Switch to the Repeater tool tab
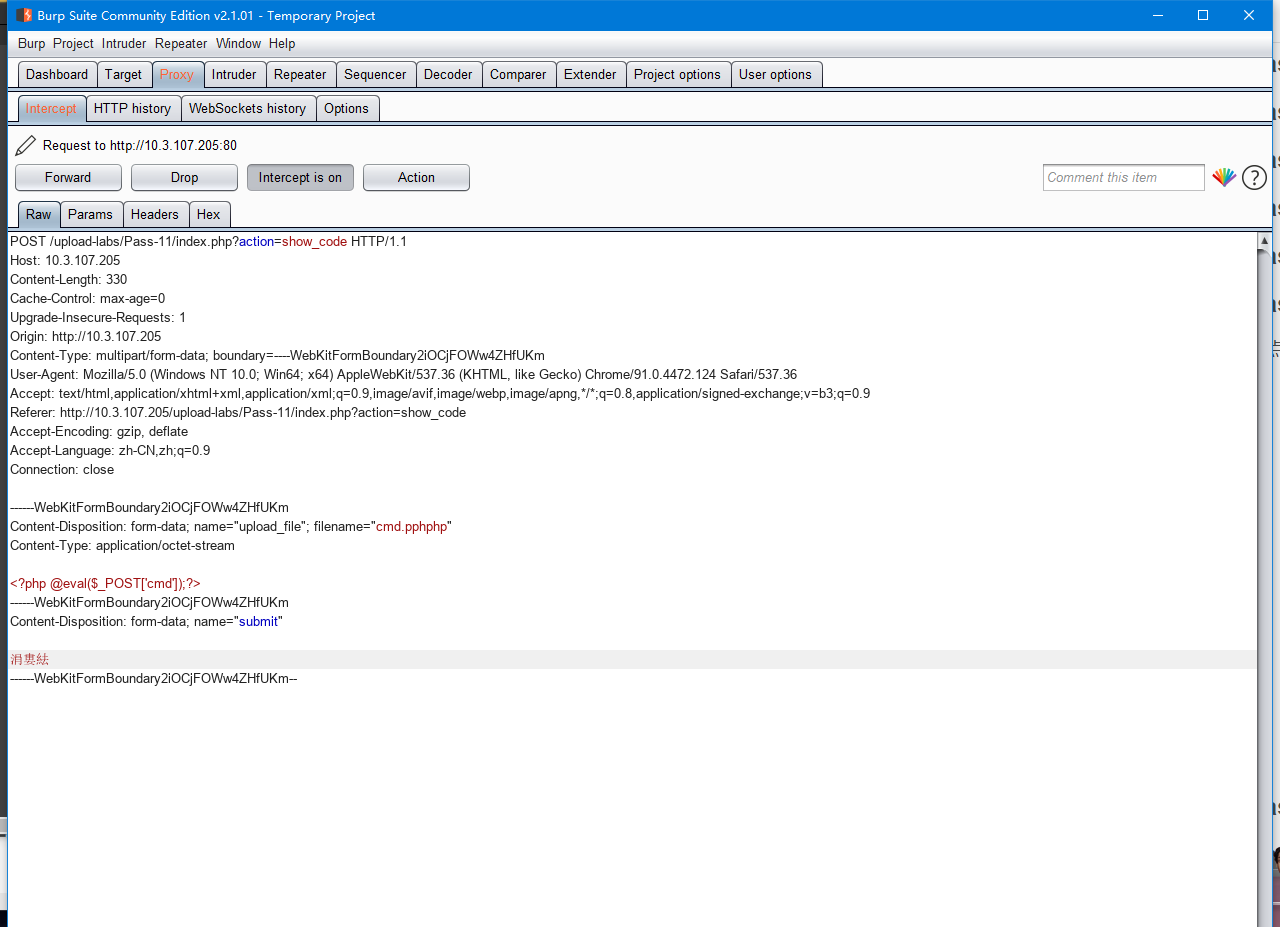The height and width of the screenshot is (927, 1280). 300,75
